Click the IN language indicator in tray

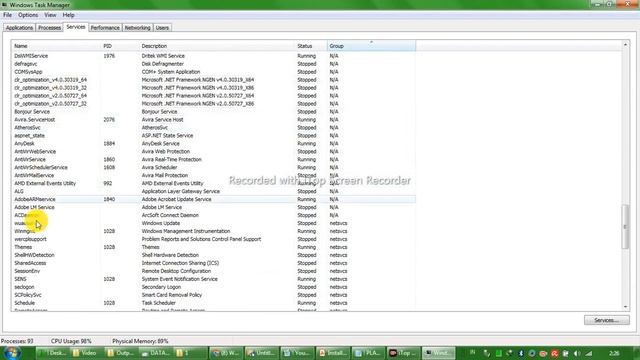[x=472, y=353]
